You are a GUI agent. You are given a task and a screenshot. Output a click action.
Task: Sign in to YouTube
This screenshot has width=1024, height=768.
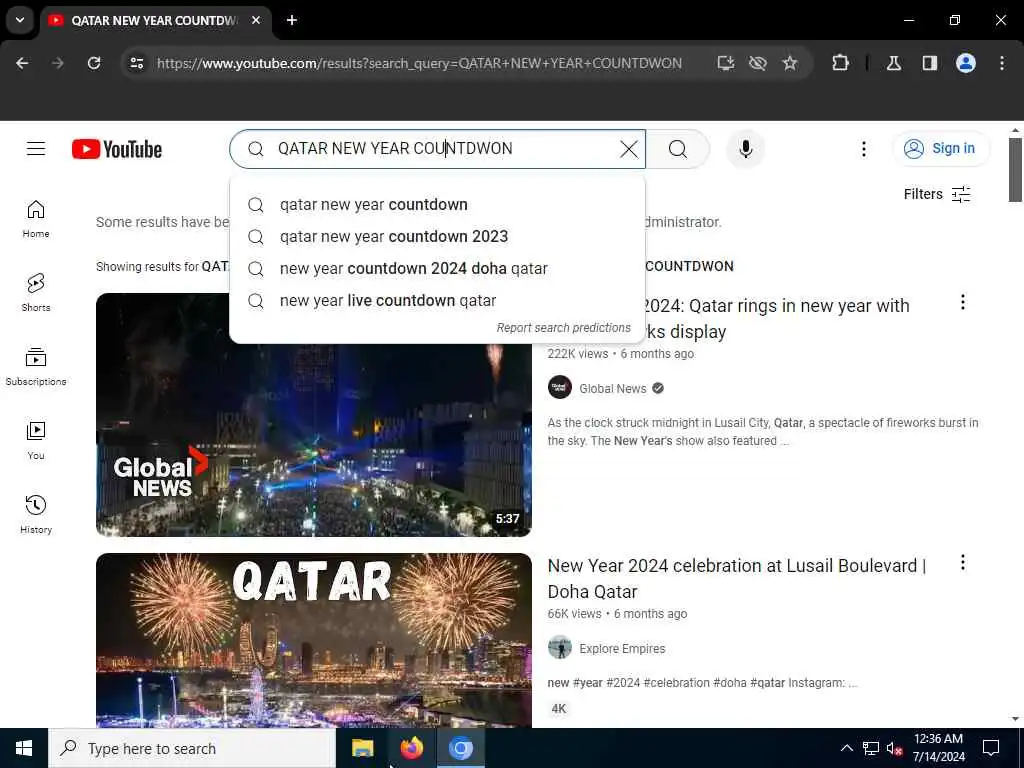tap(941, 149)
